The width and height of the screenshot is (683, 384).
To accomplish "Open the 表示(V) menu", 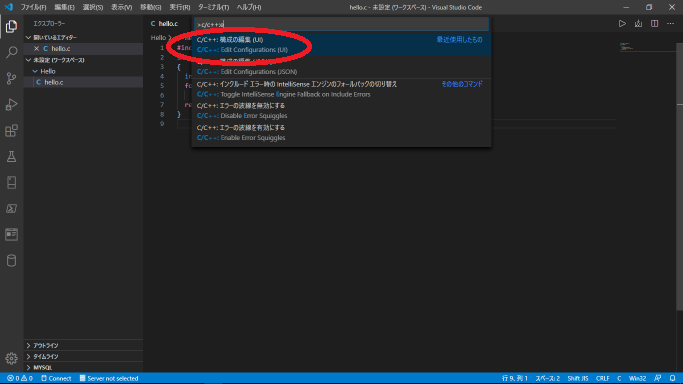I will (122, 7).
